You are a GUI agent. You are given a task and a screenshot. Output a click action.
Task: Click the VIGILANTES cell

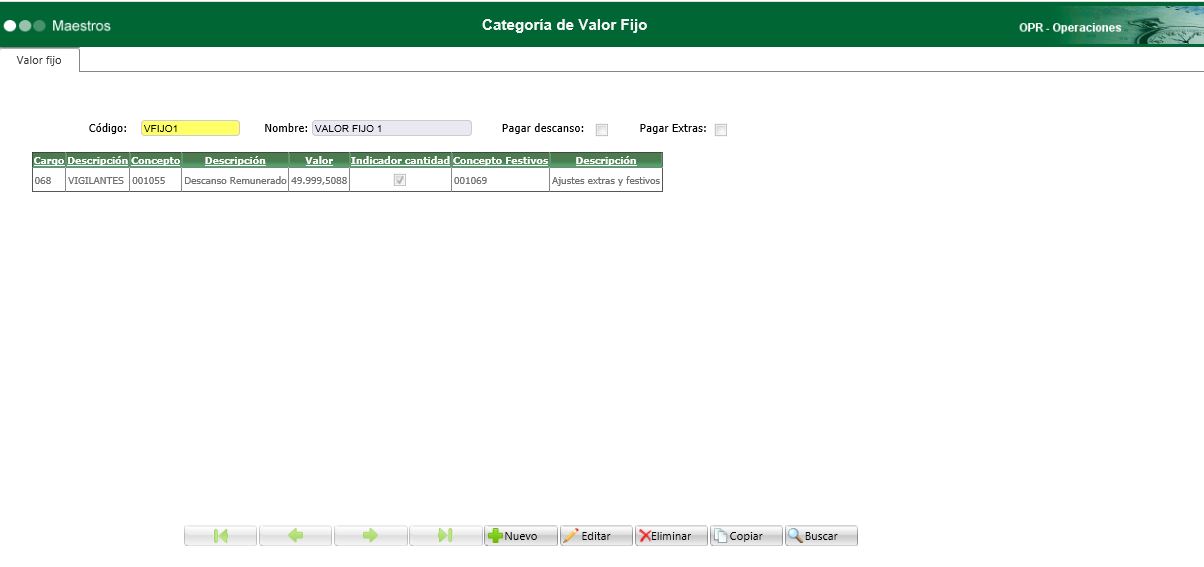tap(97, 180)
